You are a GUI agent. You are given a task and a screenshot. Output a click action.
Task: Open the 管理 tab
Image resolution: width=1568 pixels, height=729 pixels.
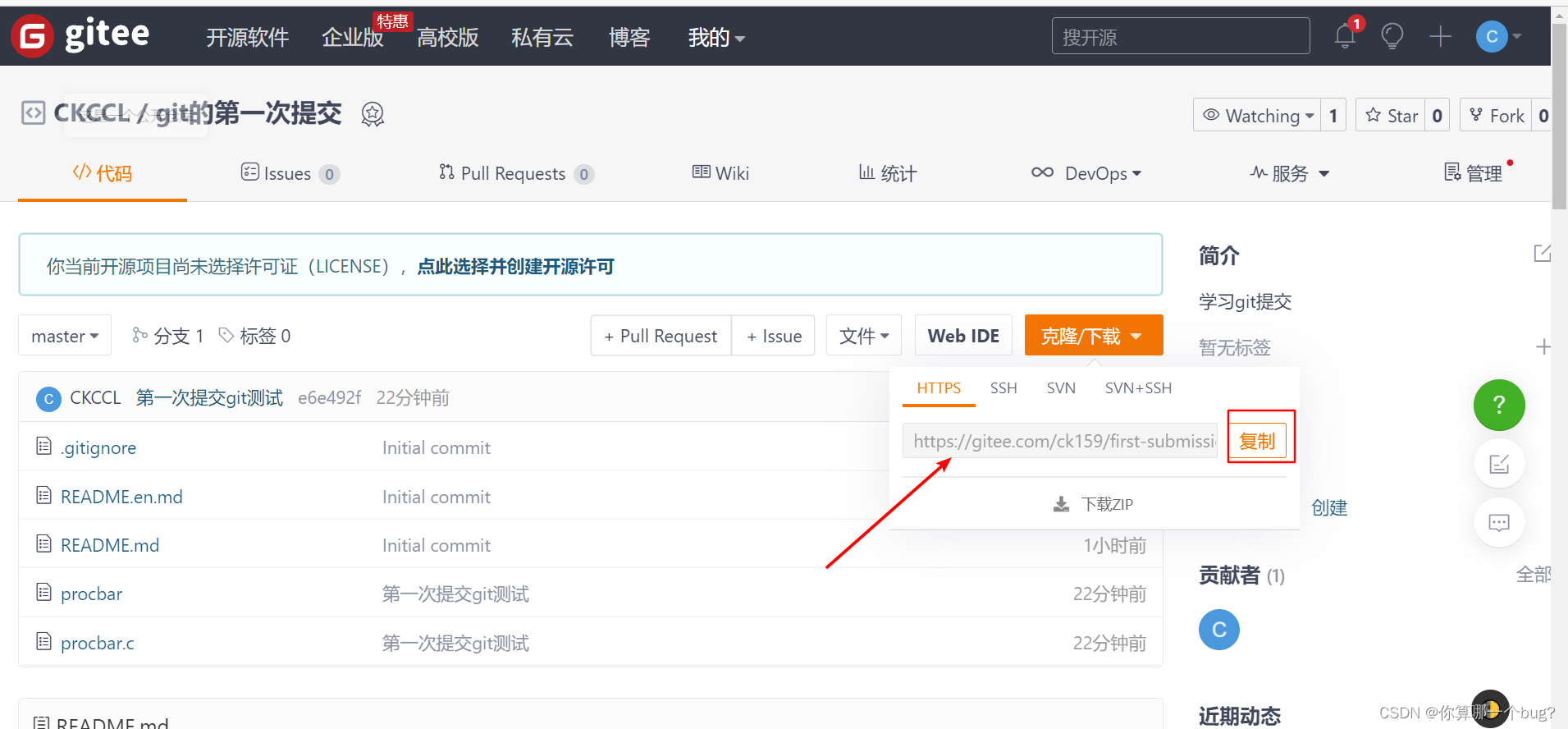click(x=1474, y=173)
